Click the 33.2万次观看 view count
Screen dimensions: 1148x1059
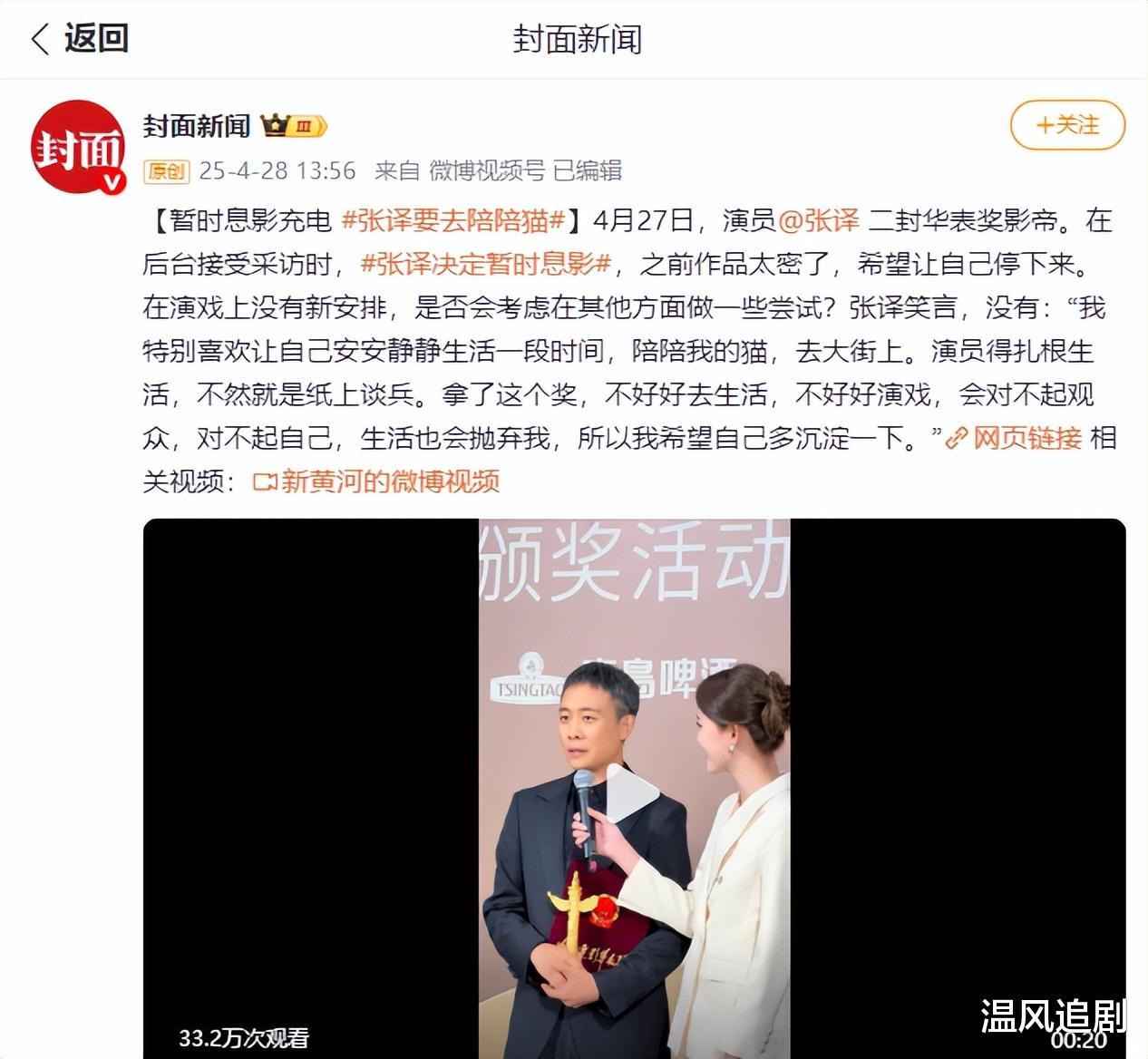point(244,1038)
